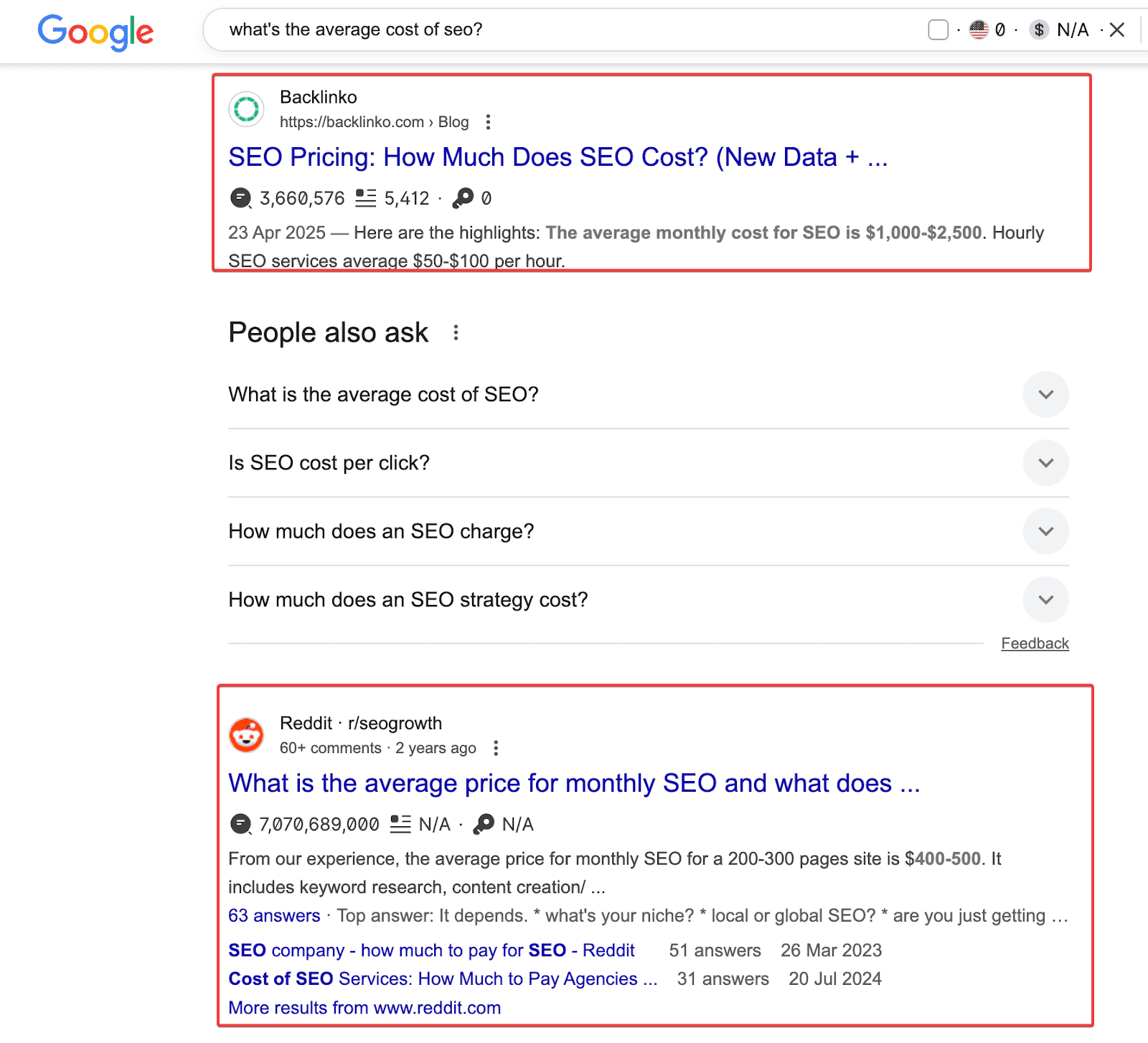Click the US flag volume icon
The width and height of the screenshot is (1148, 1043).
click(x=979, y=29)
